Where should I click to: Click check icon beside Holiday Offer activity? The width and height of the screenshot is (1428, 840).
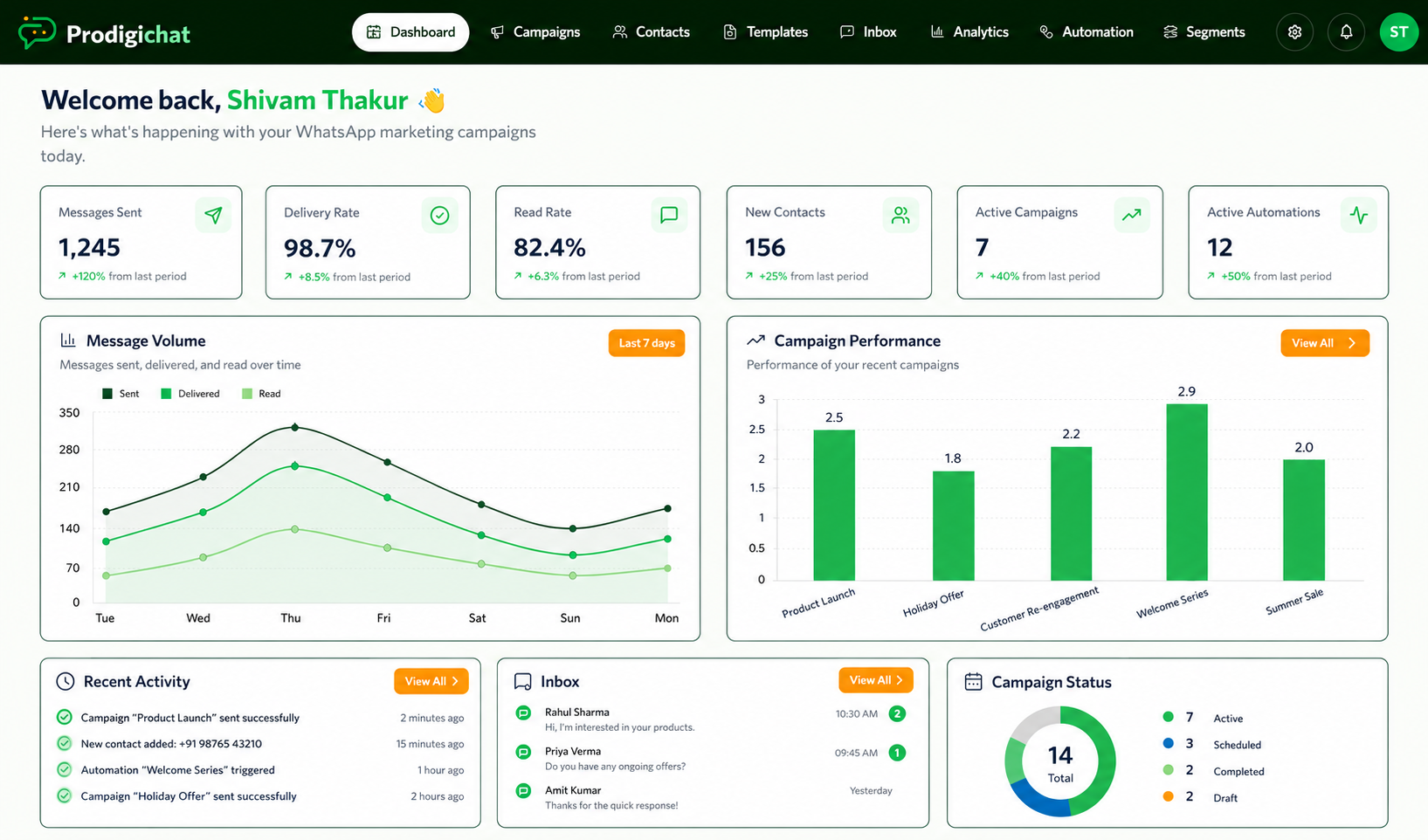[x=64, y=795]
